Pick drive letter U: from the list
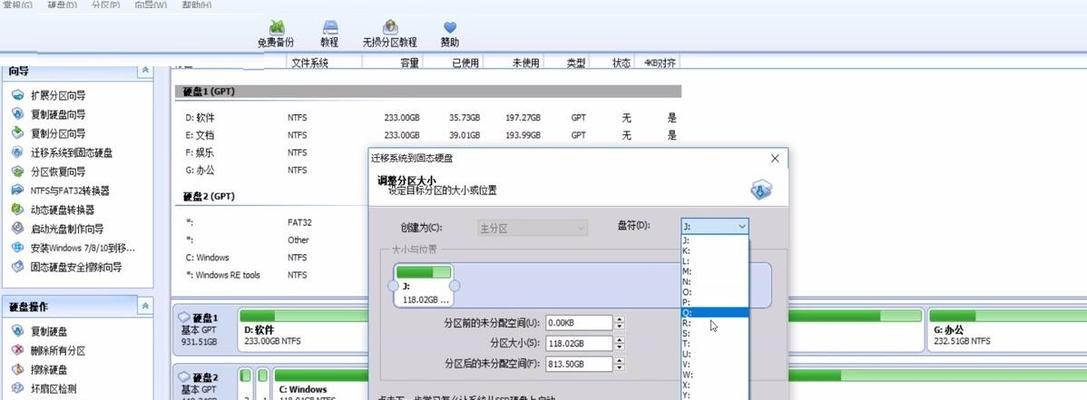1087x400 pixels. pos(715,354)
